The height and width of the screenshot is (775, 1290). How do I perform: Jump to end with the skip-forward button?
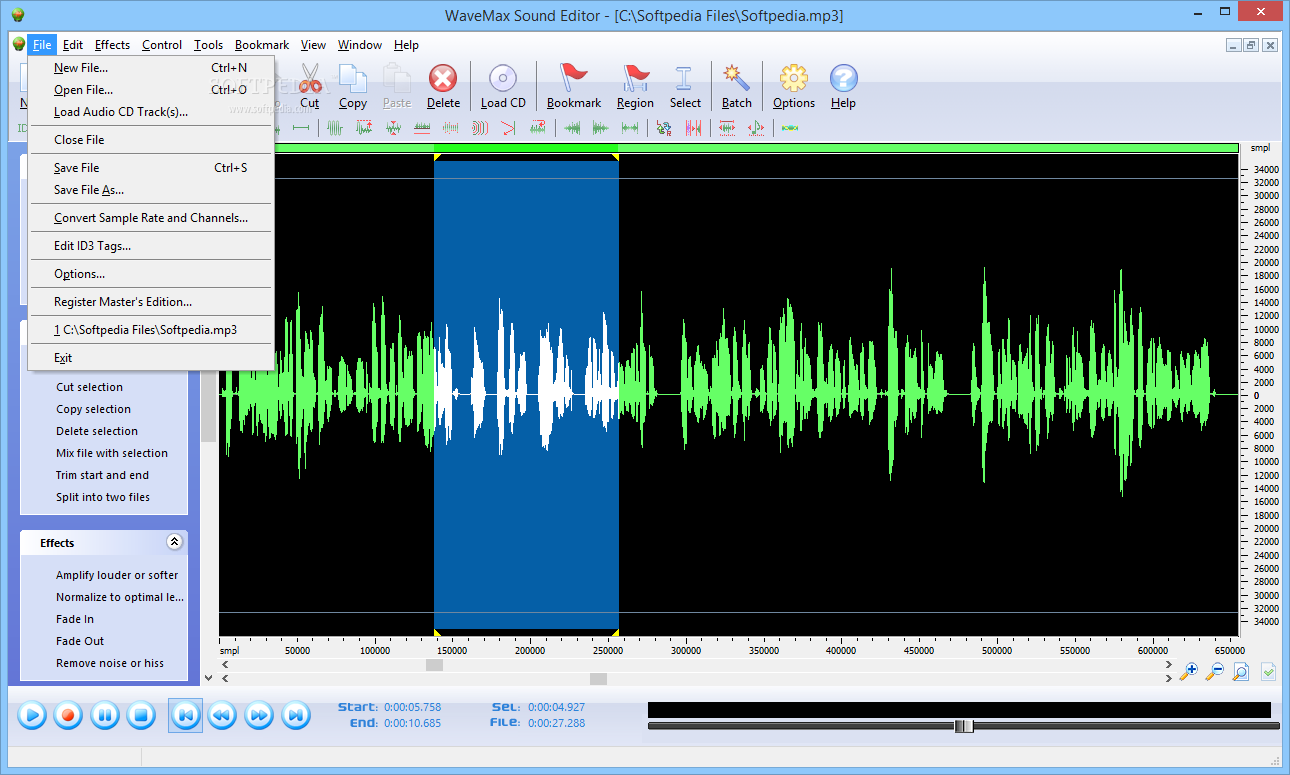[296, 715]
